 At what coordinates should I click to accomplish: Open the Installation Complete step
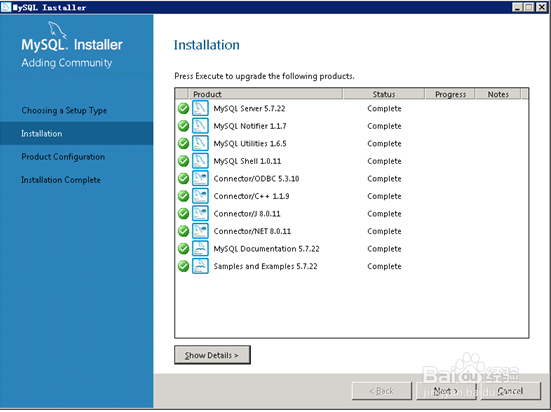click(61, 180)
